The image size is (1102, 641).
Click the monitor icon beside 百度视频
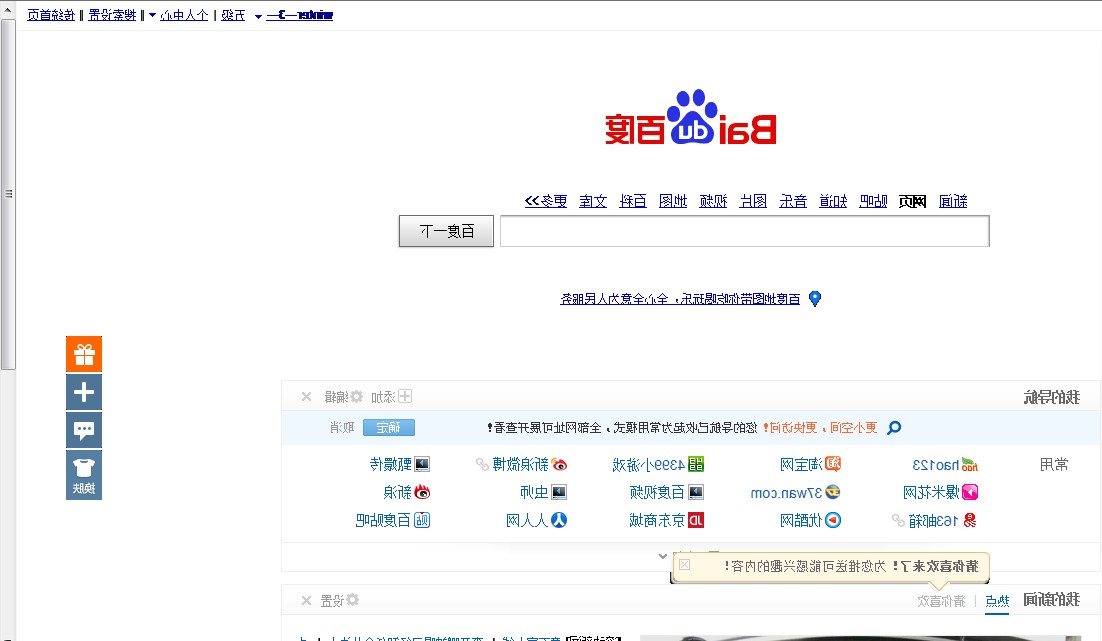click(x=696, y=492)
